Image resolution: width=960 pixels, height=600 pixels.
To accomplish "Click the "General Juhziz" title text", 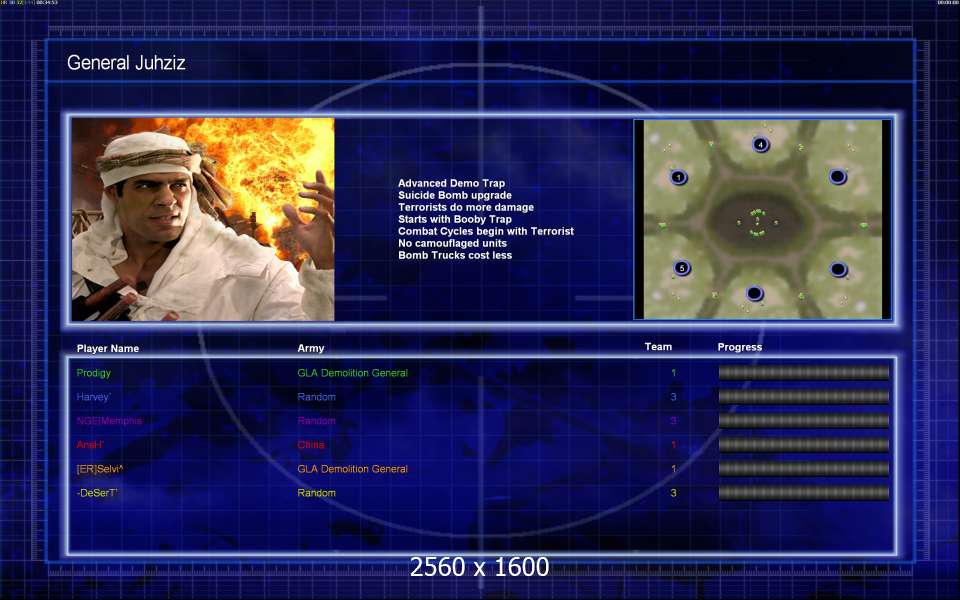I will click(126, 63).
